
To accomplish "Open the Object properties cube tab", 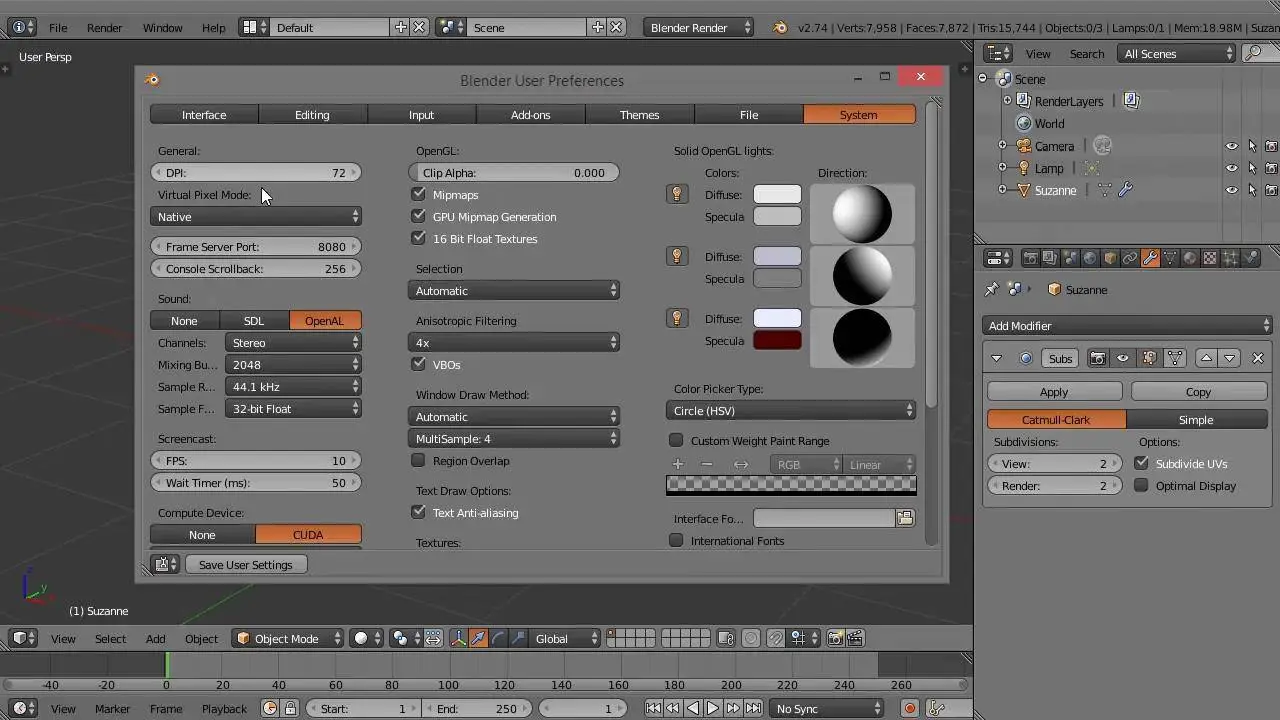I will point(1110,258).
